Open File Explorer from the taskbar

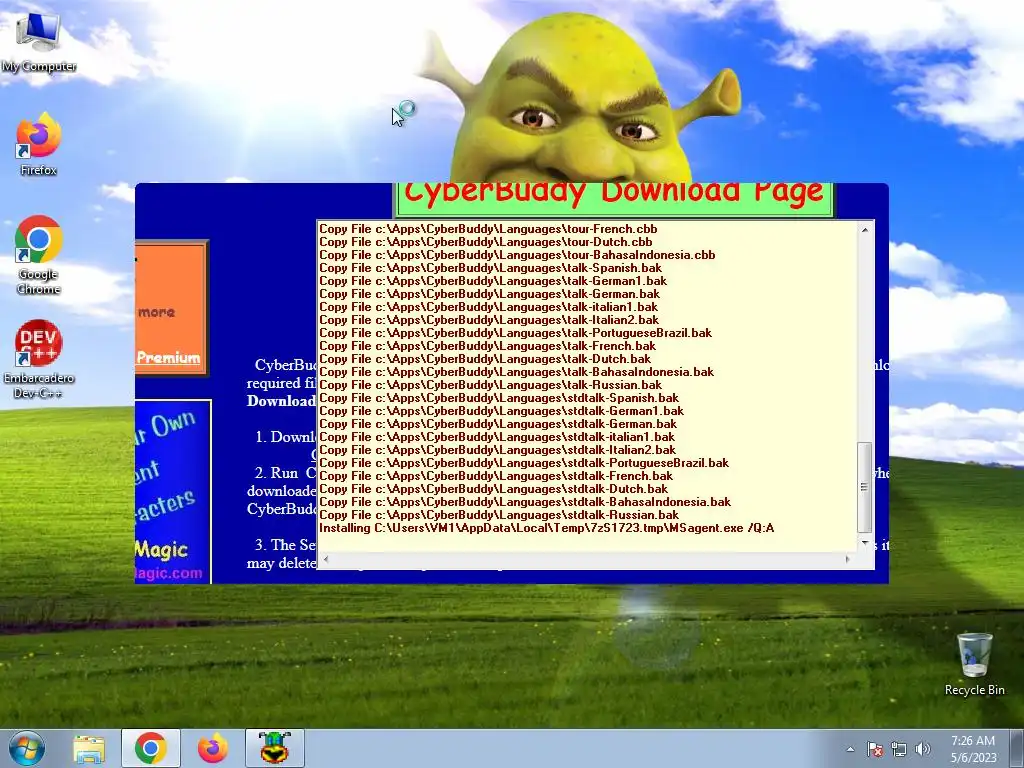tap(89, 748)
